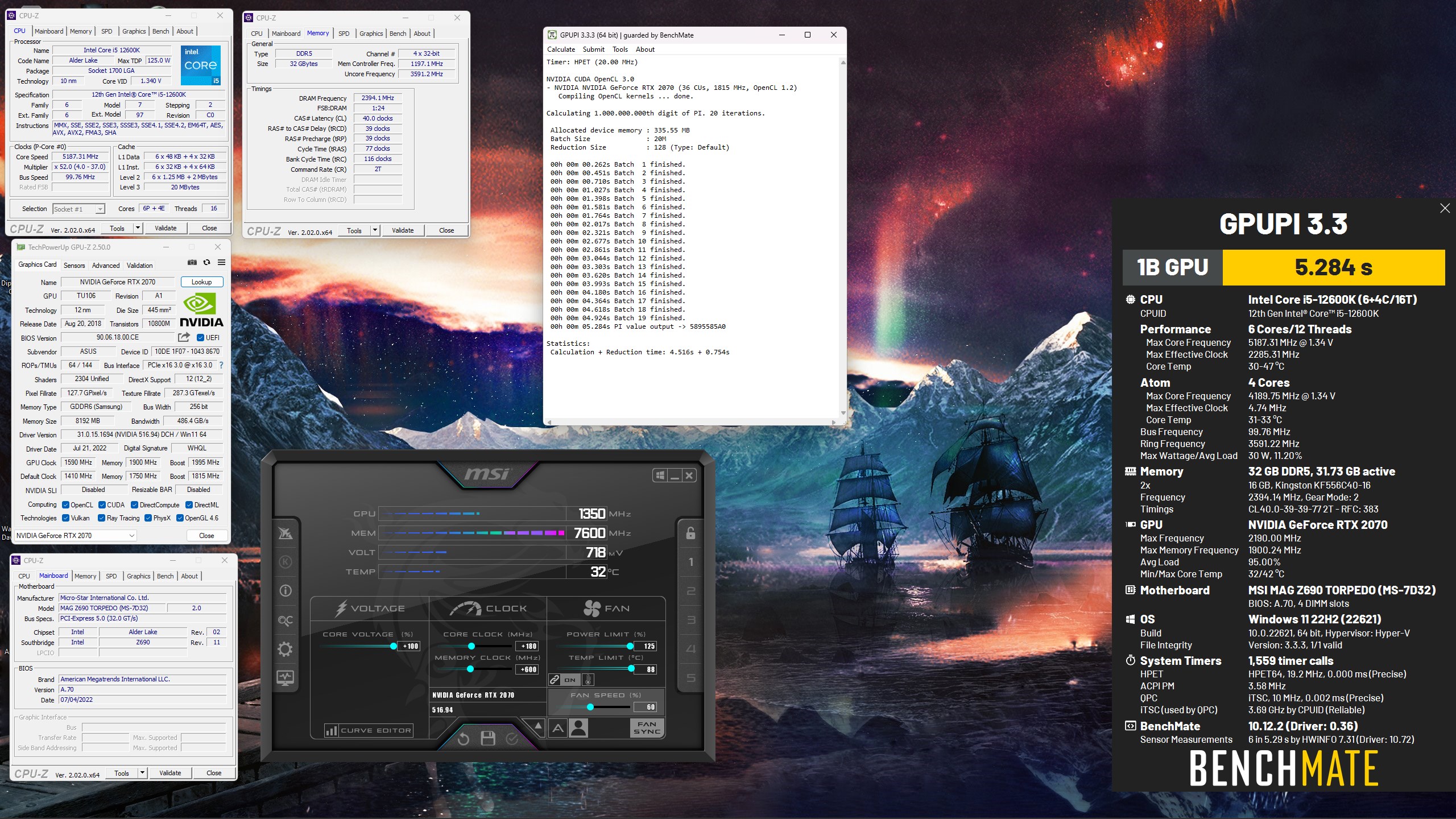Click the Bus Interface question mark in GPU-Z

point(221,365)
